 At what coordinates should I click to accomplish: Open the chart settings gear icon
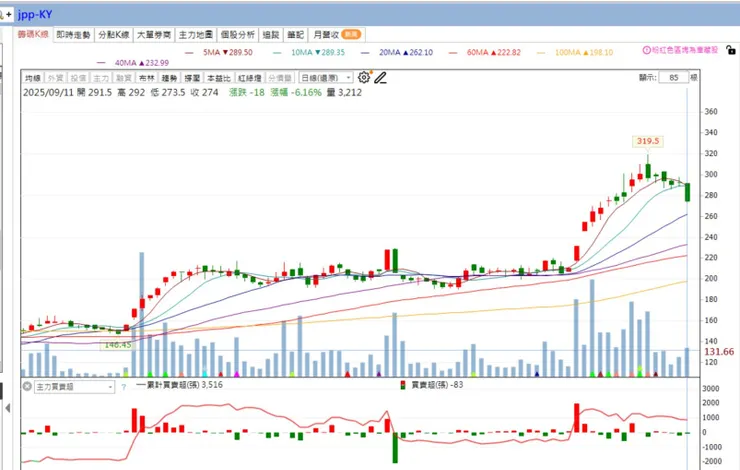tap(364, 77)
